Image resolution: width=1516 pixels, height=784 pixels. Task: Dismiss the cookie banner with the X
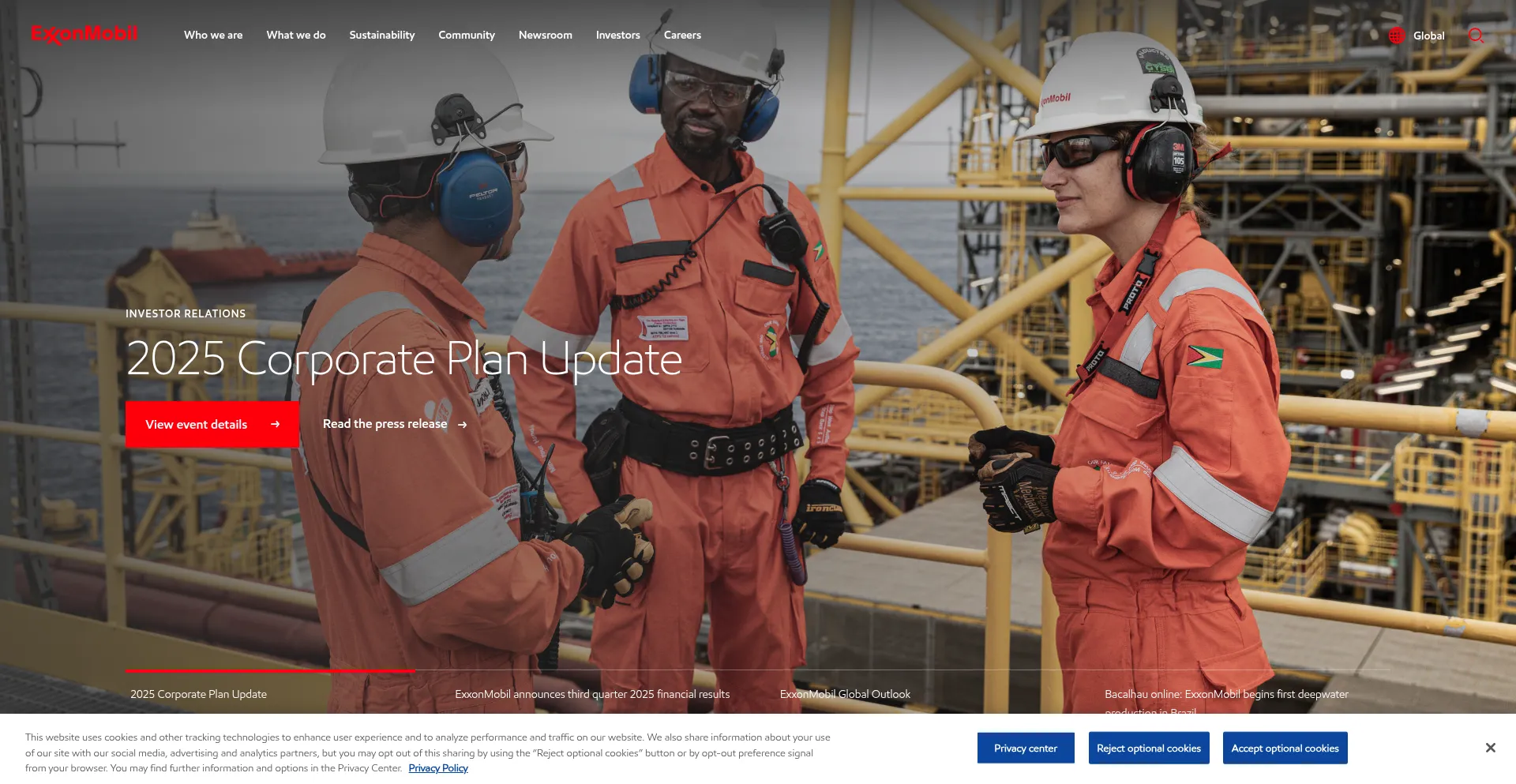[x=1490, y=748]
